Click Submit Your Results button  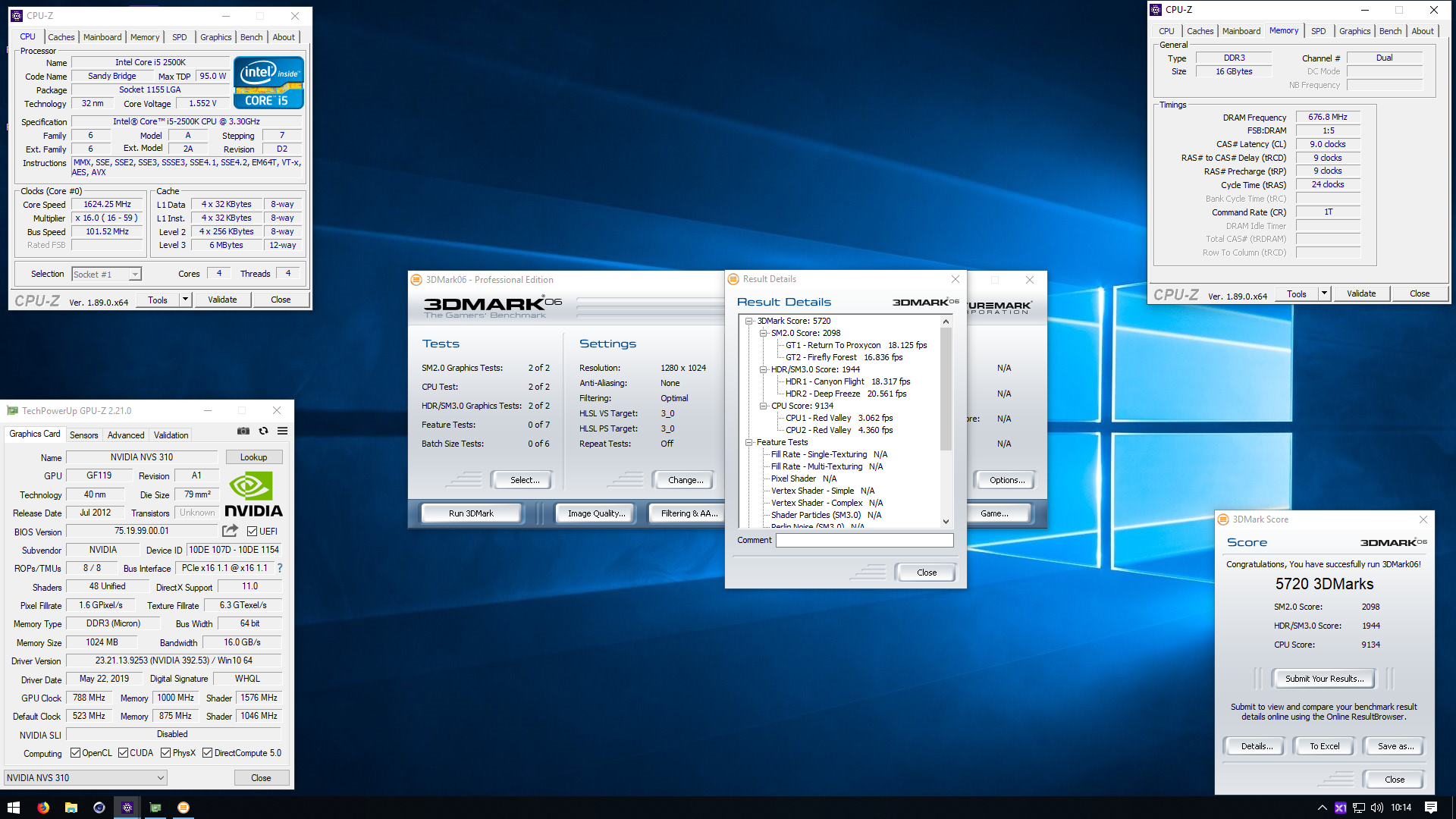1325,679
